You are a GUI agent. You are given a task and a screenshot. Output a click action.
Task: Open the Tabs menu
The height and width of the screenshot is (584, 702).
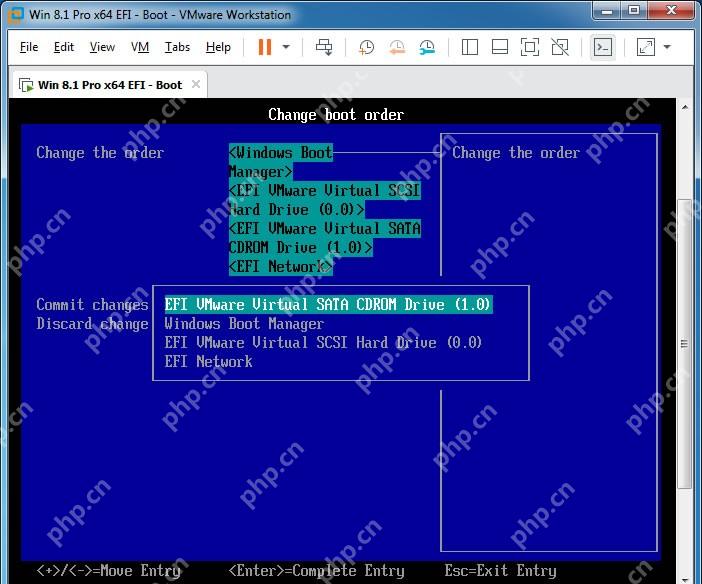(x=177, y=47)
